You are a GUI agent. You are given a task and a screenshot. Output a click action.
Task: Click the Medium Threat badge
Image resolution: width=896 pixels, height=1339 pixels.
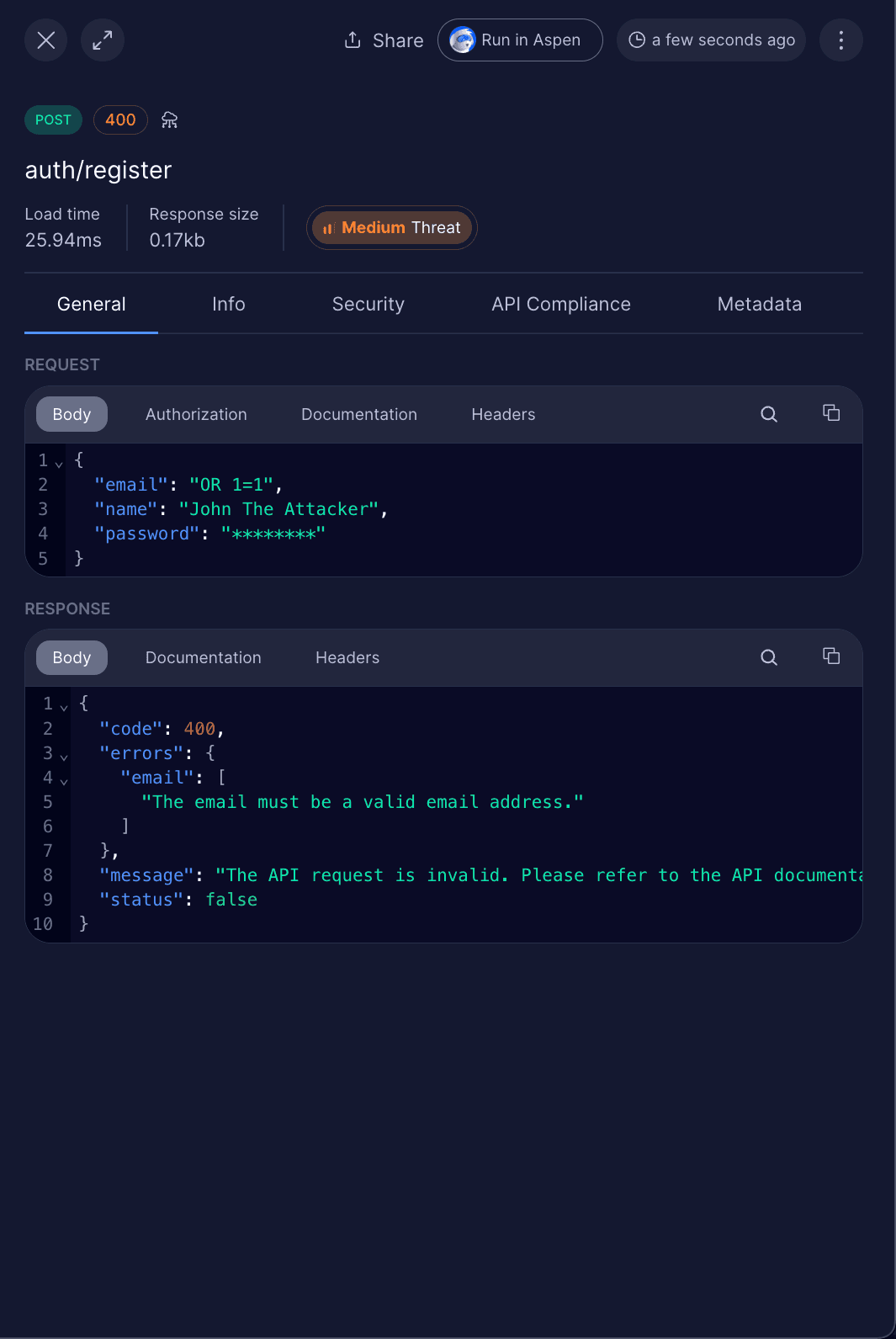coord(392,228)
